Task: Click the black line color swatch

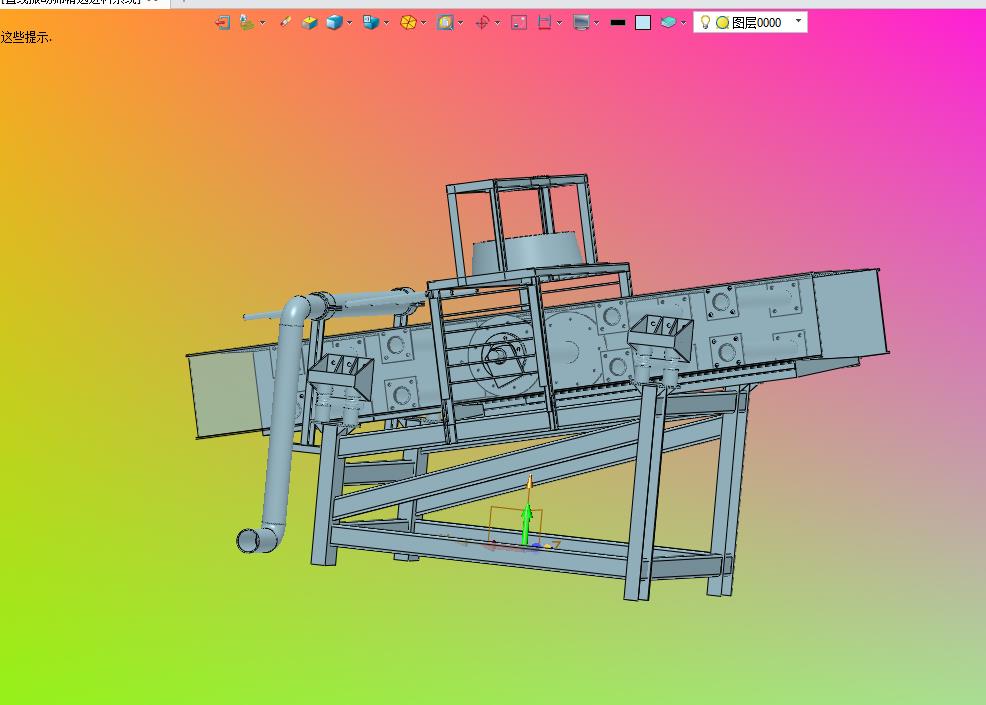Action: (618, 23)
